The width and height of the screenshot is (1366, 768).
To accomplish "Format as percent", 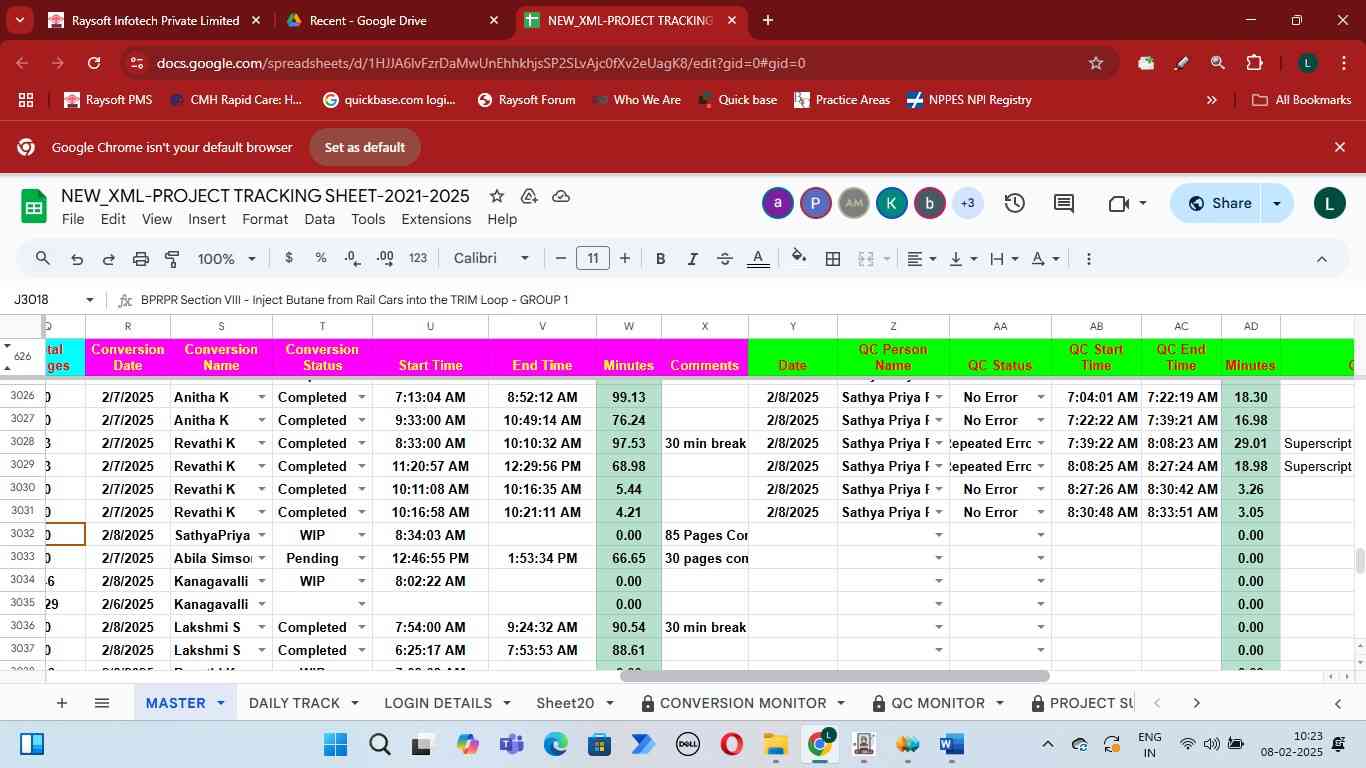I will [321, 258].
